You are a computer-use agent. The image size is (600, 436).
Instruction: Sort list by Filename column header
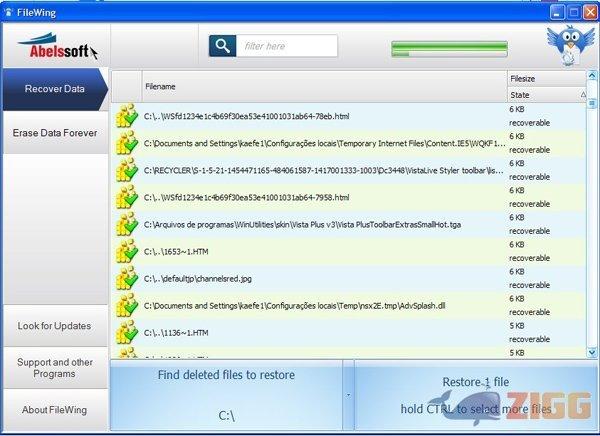click(x=320, y=86)
